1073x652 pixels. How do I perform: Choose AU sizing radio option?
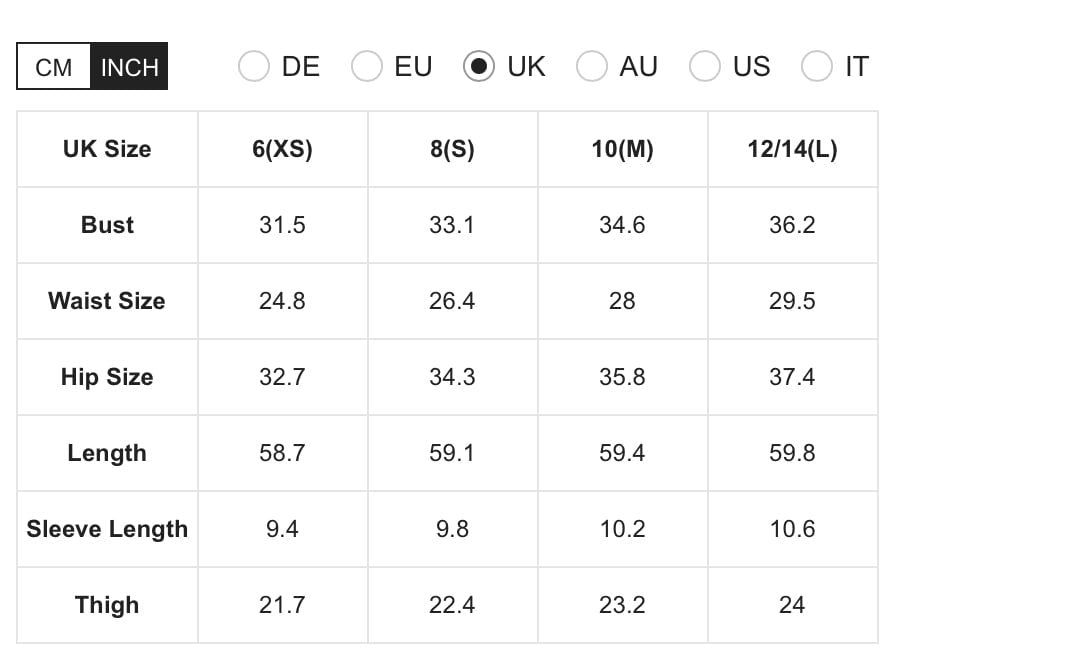click(592, 67)
